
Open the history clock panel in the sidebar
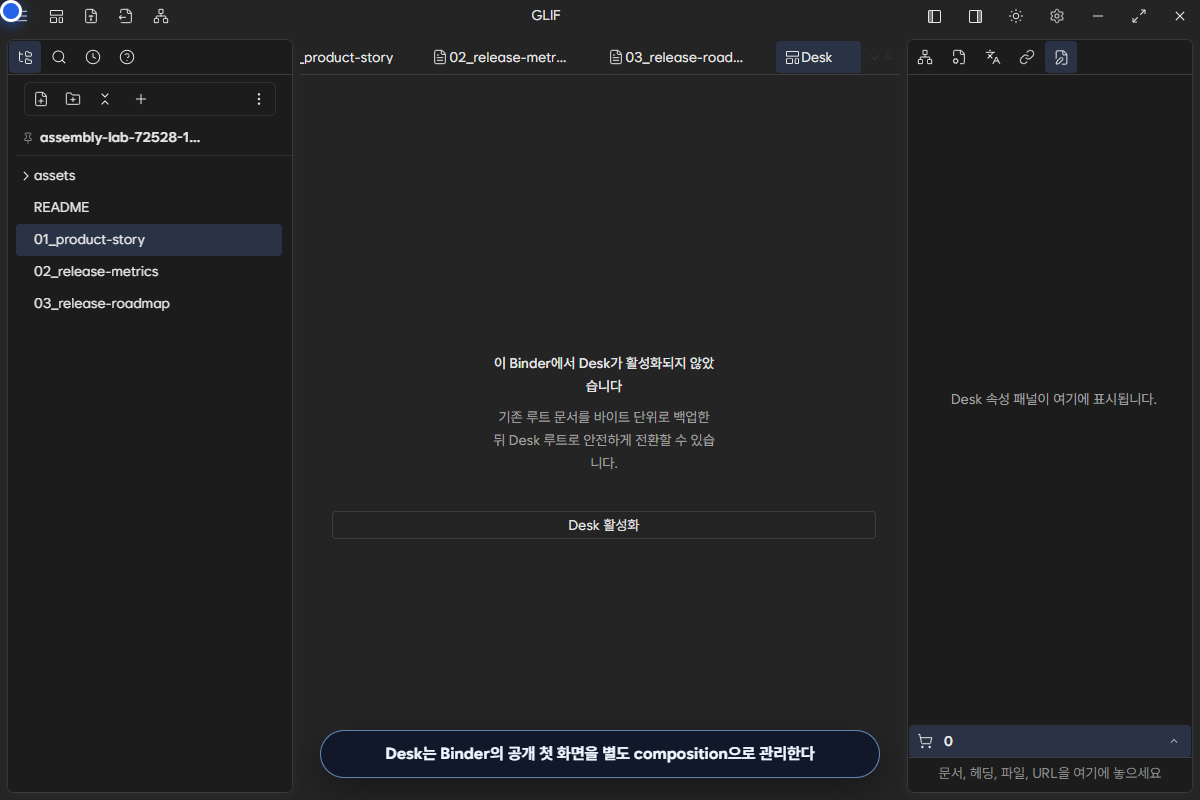pyautogui.click(x=93, y=57)
